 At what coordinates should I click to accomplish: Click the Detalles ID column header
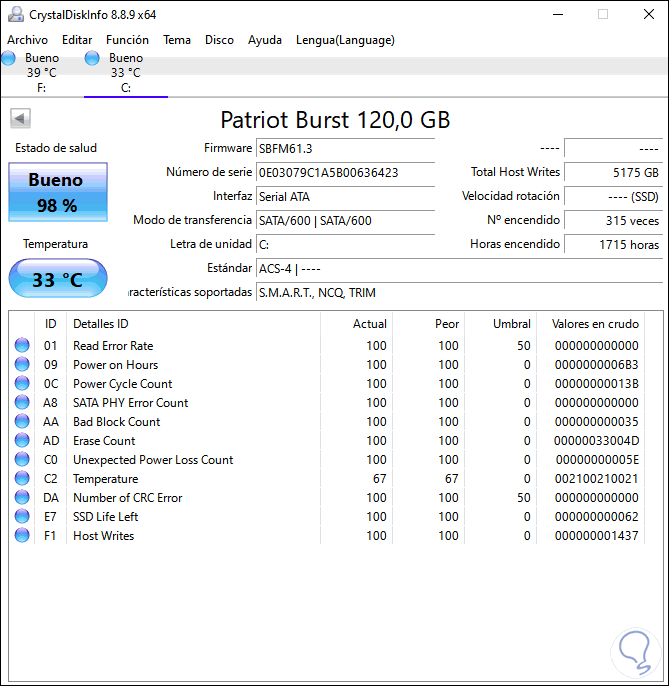[193, 324]
